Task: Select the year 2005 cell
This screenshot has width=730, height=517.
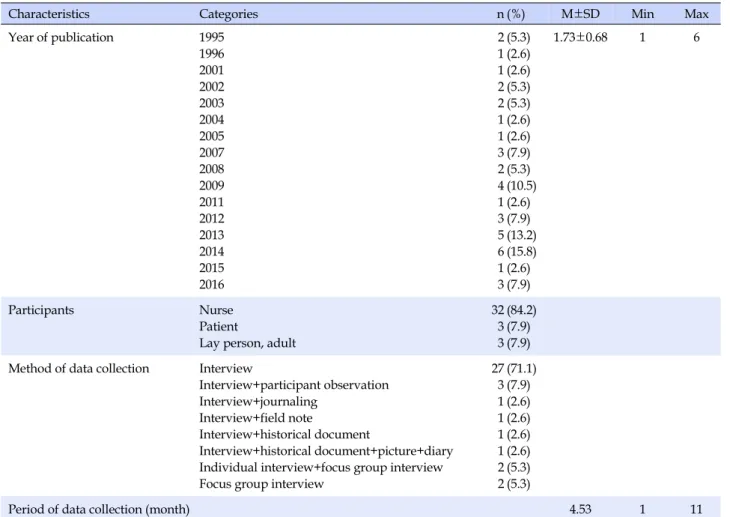Action: pyautogui.click(x=211, y=136)
